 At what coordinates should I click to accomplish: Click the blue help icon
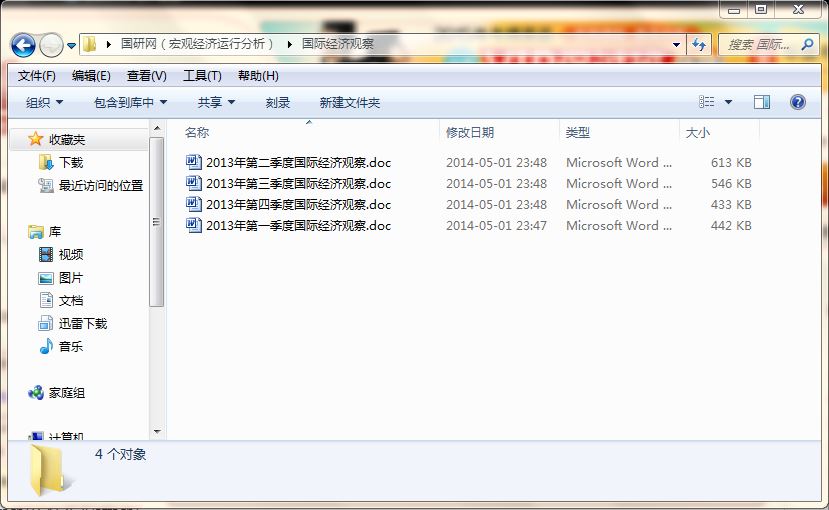[x=798, y=101]
